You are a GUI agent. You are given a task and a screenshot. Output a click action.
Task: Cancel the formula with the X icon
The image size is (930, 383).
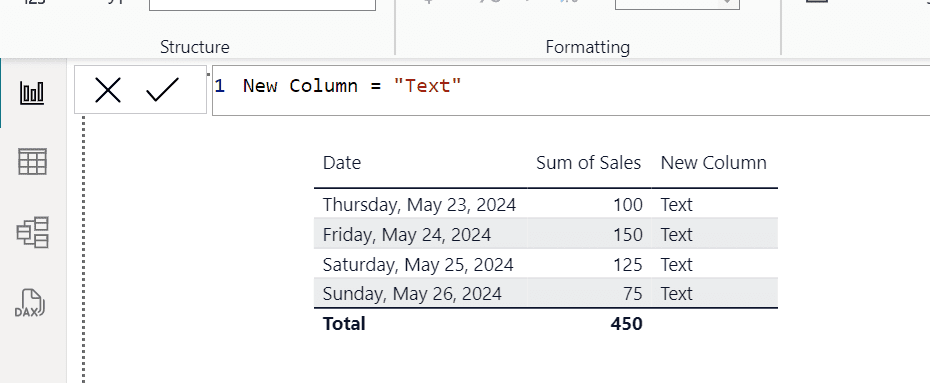click(108, 91)
